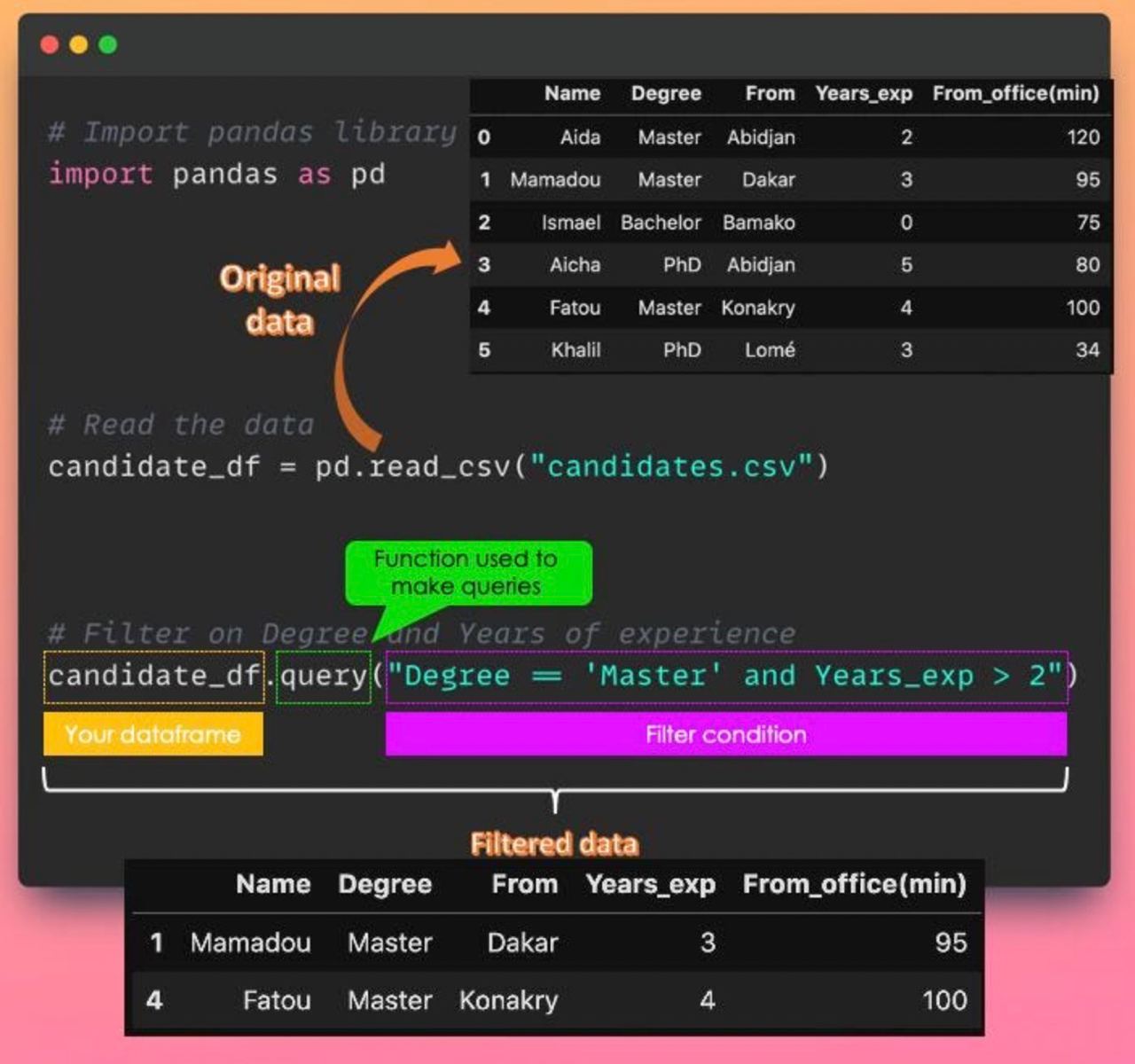The width and height of the screenshot is (1135, 1064).
Task: Click the 'Filtered data' orange heading
Action: point(554,843)
